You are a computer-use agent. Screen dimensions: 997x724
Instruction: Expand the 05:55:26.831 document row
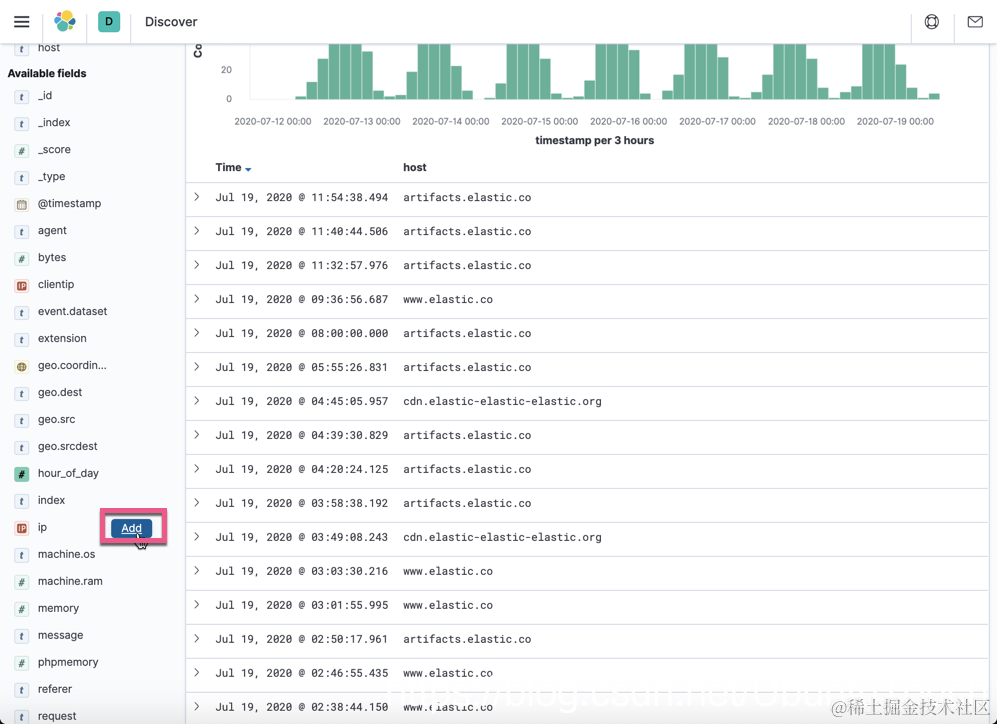(x=196, y=367)
